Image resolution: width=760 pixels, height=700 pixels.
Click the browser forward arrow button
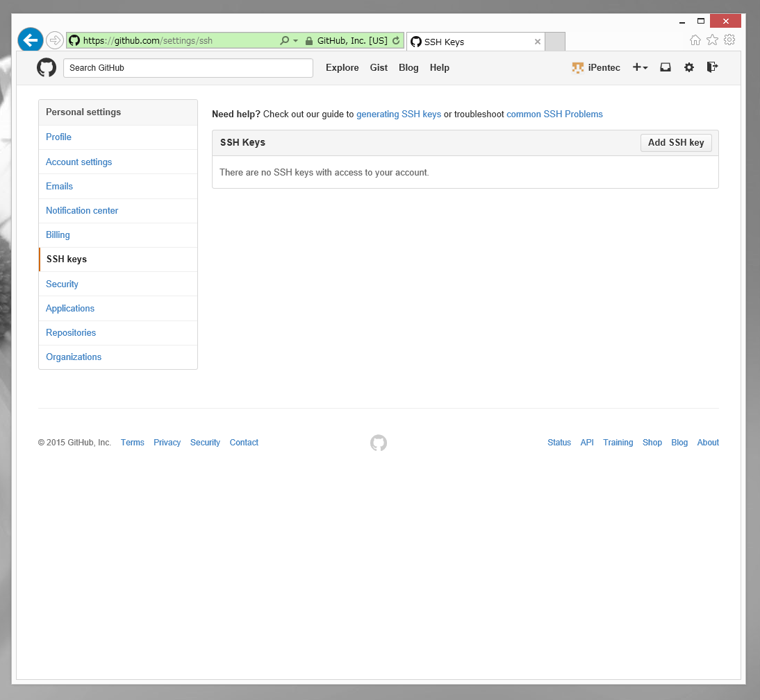pos(55,40)
